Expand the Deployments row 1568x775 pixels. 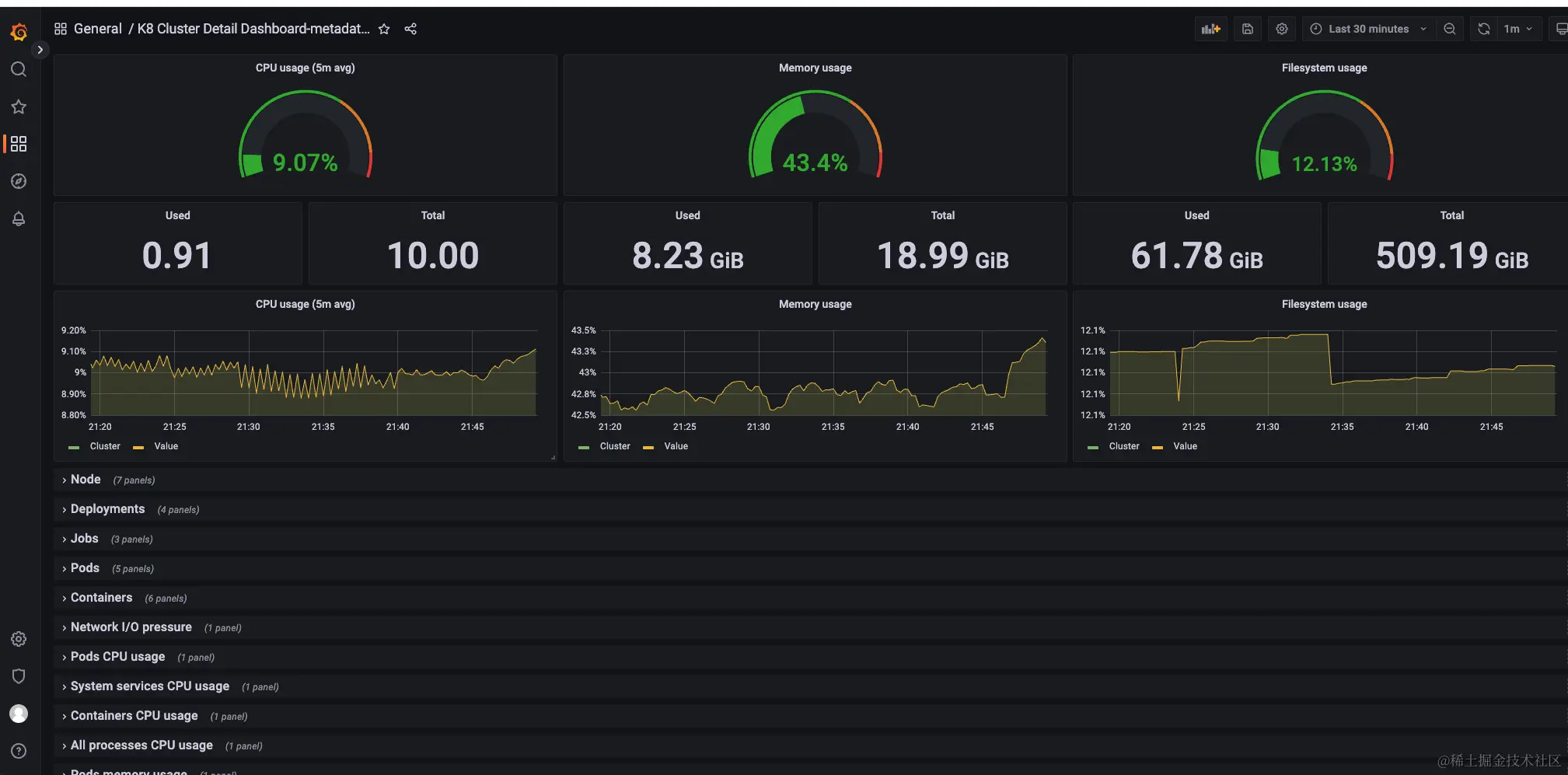(107, 509)
